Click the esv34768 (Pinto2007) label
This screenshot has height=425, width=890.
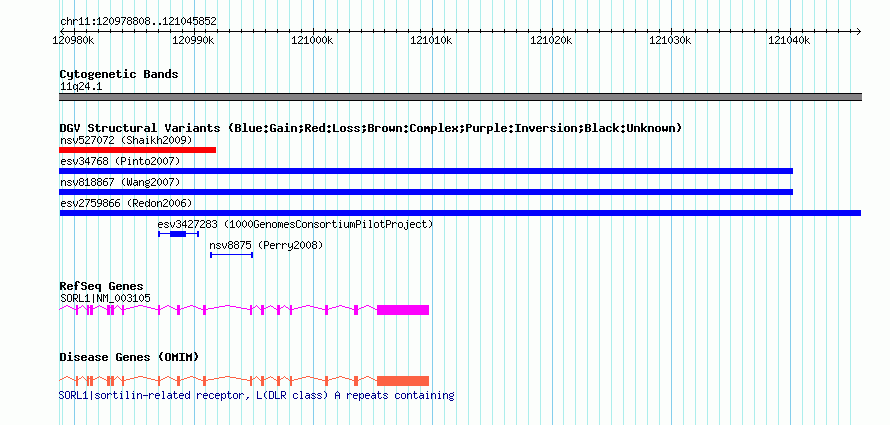point(120,161)
